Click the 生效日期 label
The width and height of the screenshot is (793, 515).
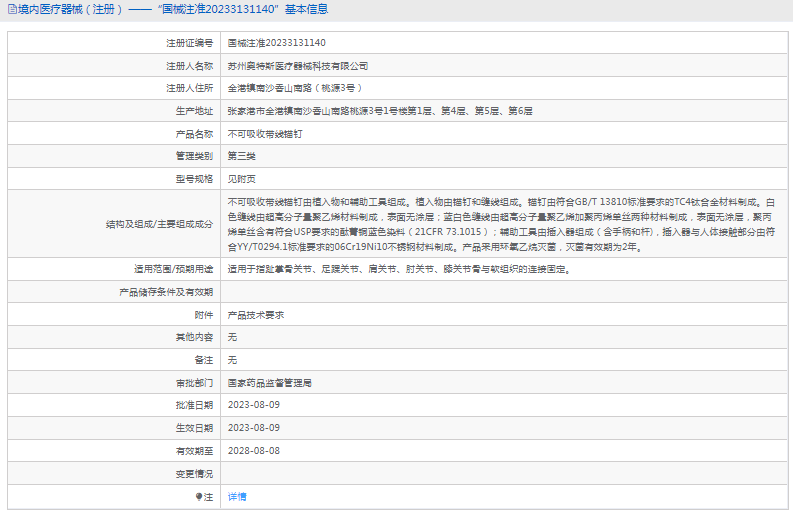(194, 428)
